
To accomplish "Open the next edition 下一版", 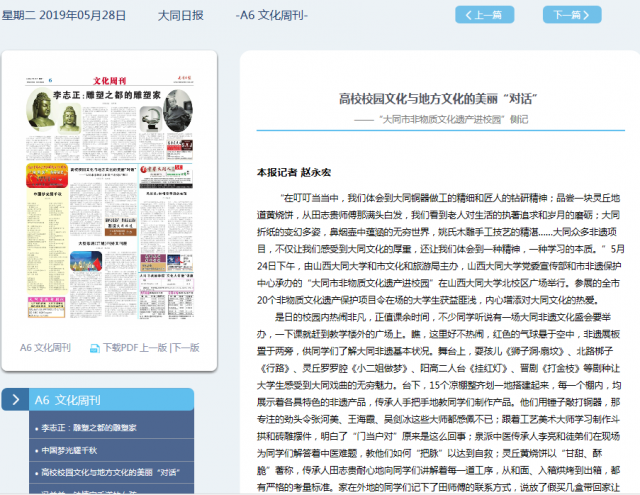I will [x=186, y=348].
